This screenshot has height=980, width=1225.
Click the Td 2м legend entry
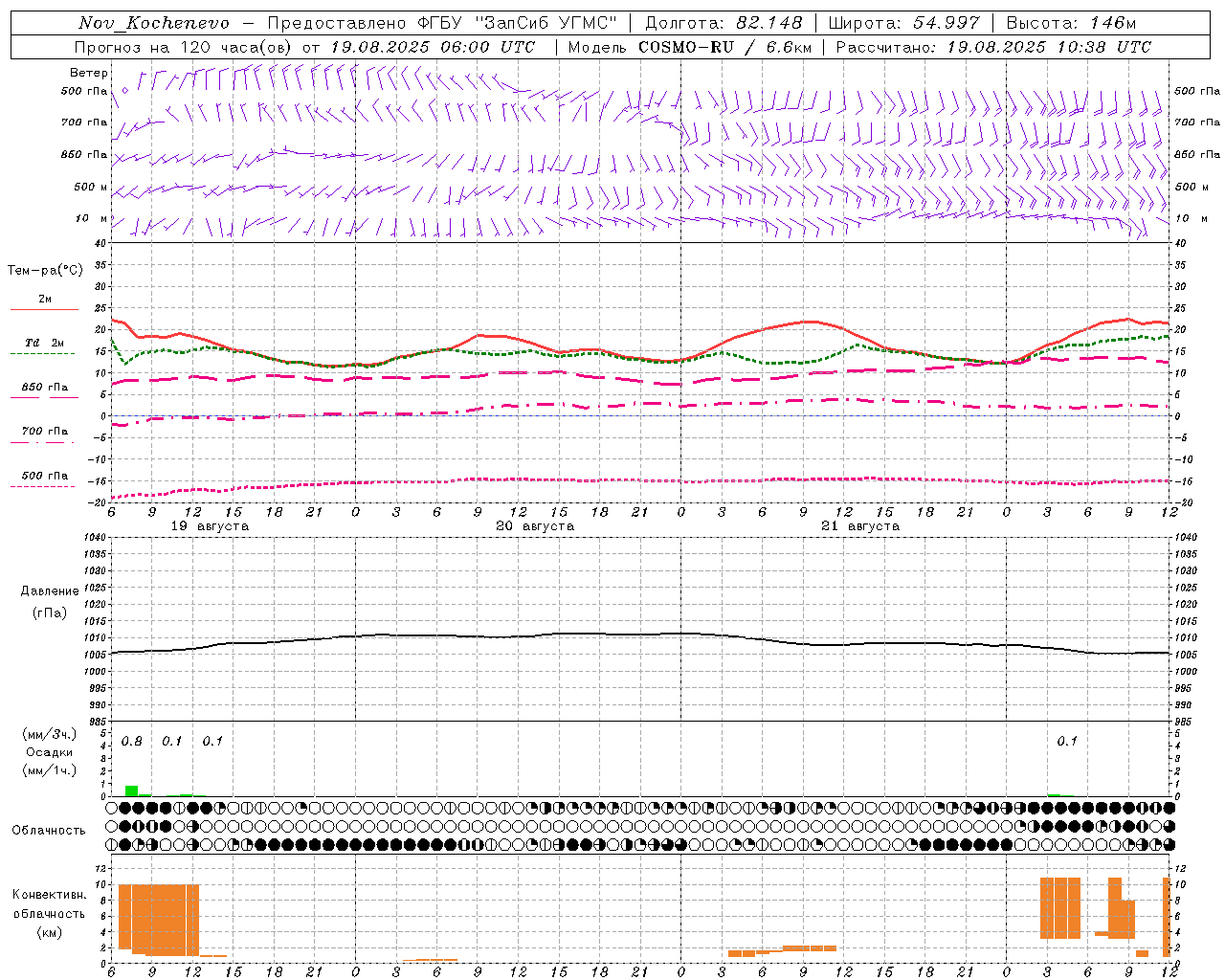point(45,343)
